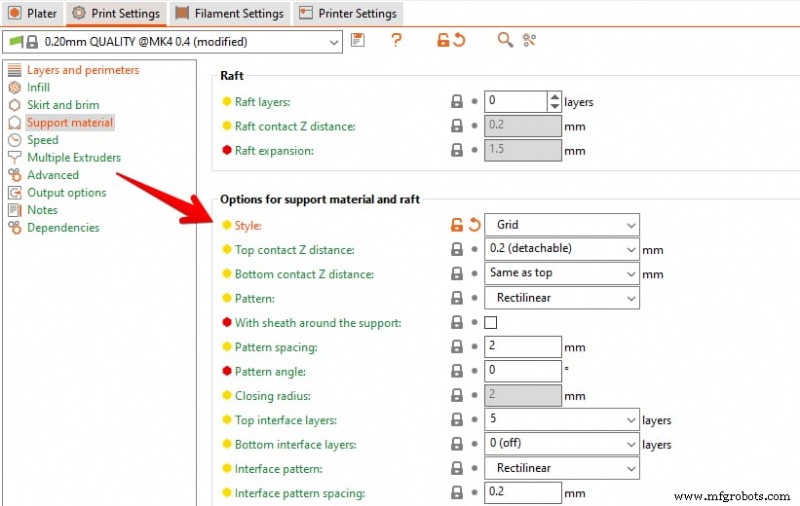800x506 pixels.
Task: Click the Interface pattern spacing input field
Action: [x=522, y=493]
